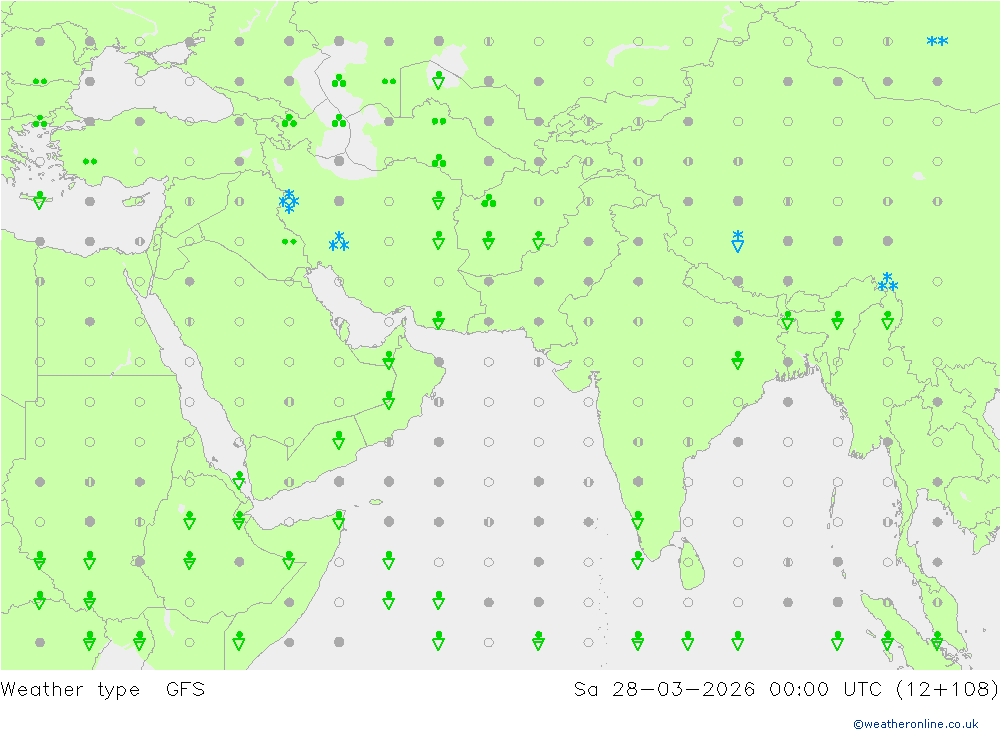Select the blue double-asterisk snow symbol in the top right
1000x733 pixels.
(x=937, y=41)
